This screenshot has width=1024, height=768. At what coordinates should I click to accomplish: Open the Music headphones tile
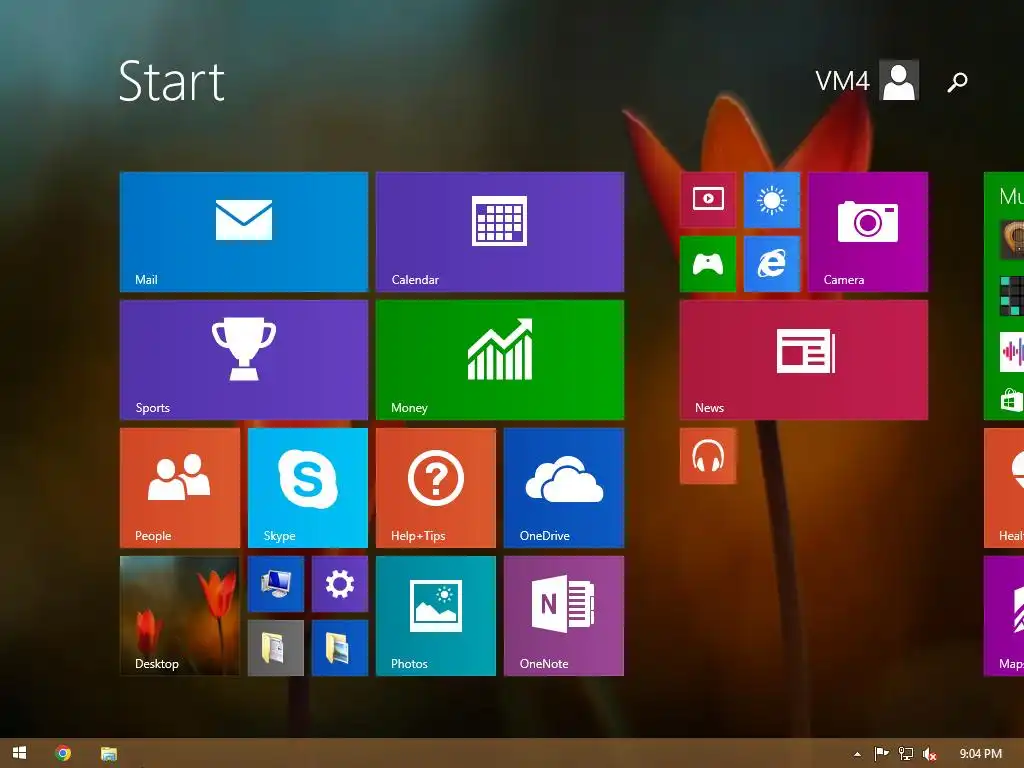coord(708,456)
